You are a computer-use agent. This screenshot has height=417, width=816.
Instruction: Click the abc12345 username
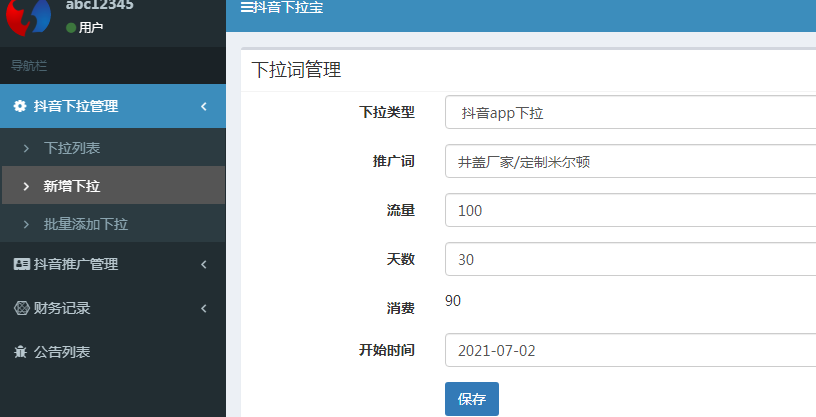pyautogui.click(x=99, y=5)
